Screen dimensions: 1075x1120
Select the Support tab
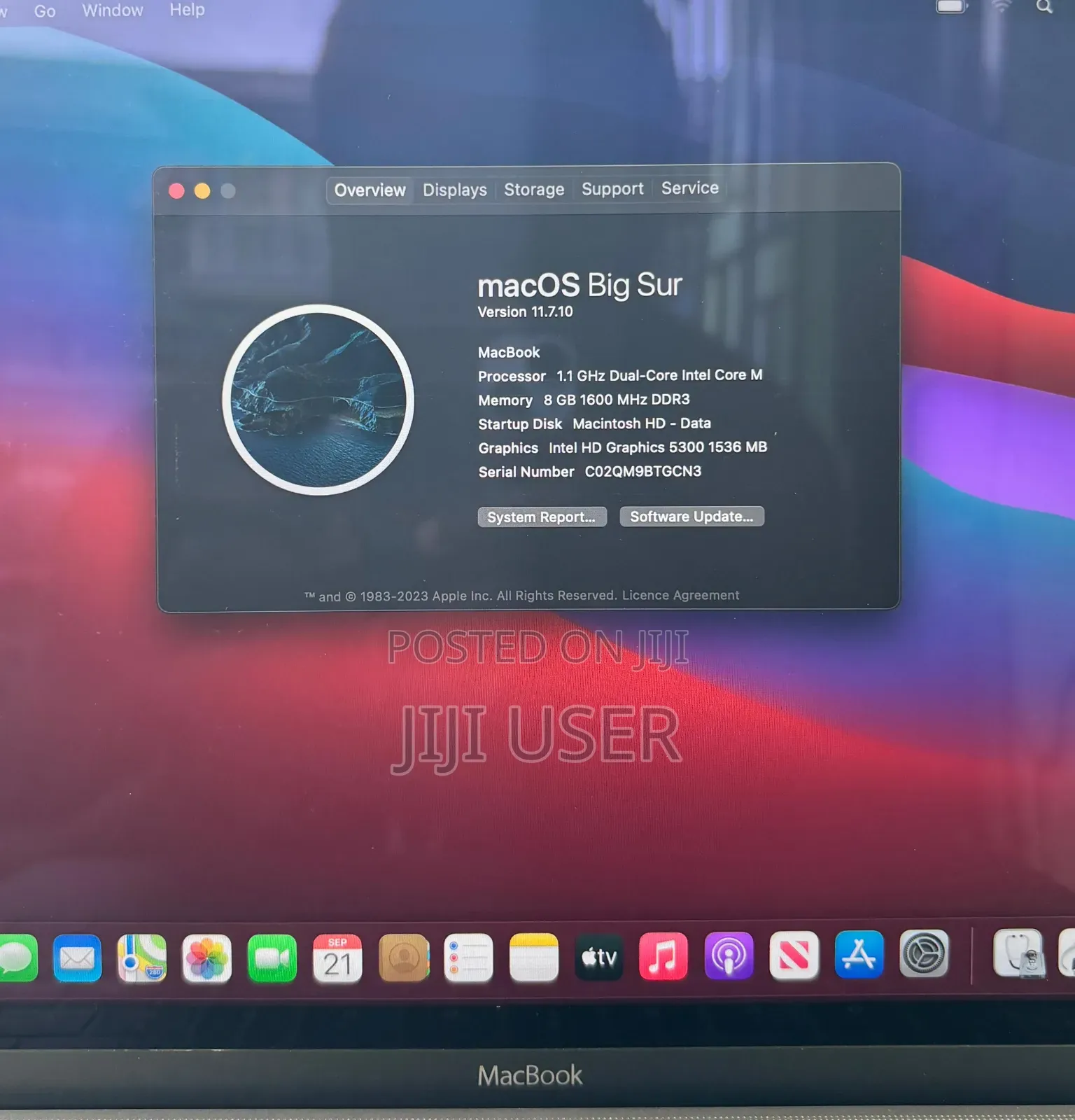(612, 189)
